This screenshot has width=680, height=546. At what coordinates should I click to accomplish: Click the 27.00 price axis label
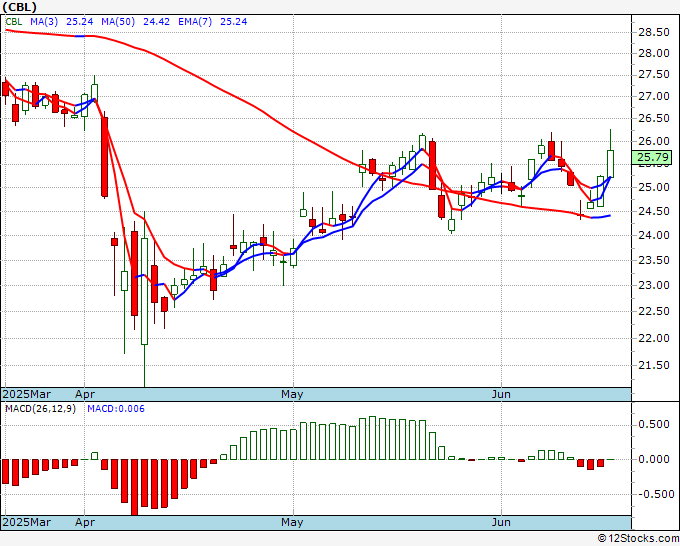point(654,96)
